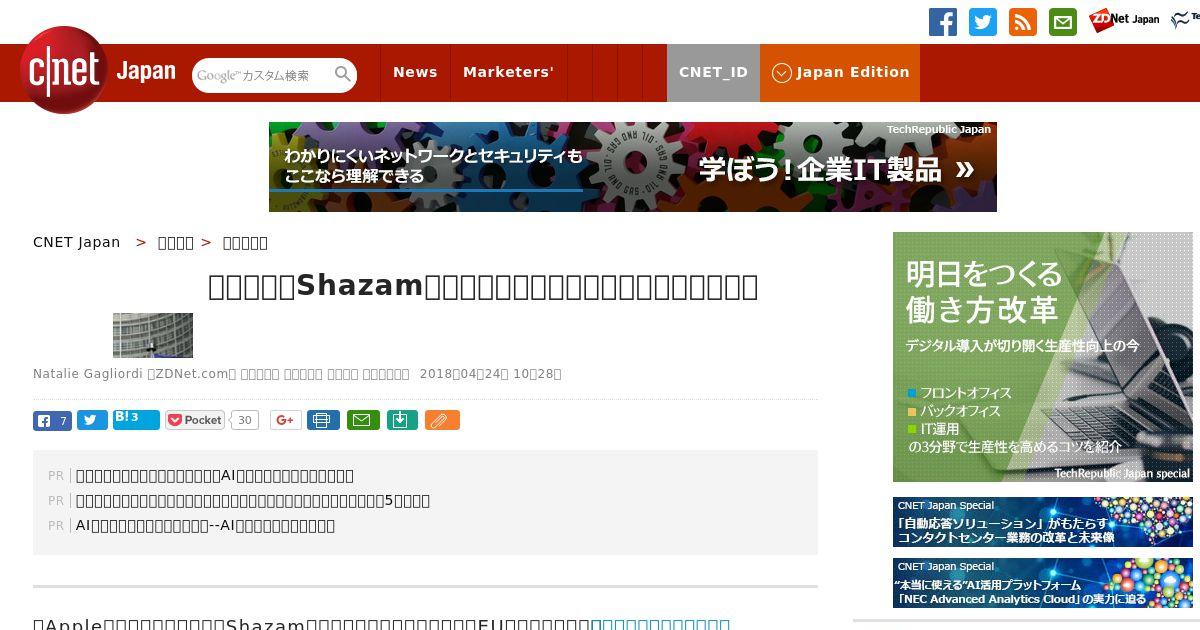Expand the Japan Edition dropdown
Screen dimensions: 1200x630
[x=840, y=72]
